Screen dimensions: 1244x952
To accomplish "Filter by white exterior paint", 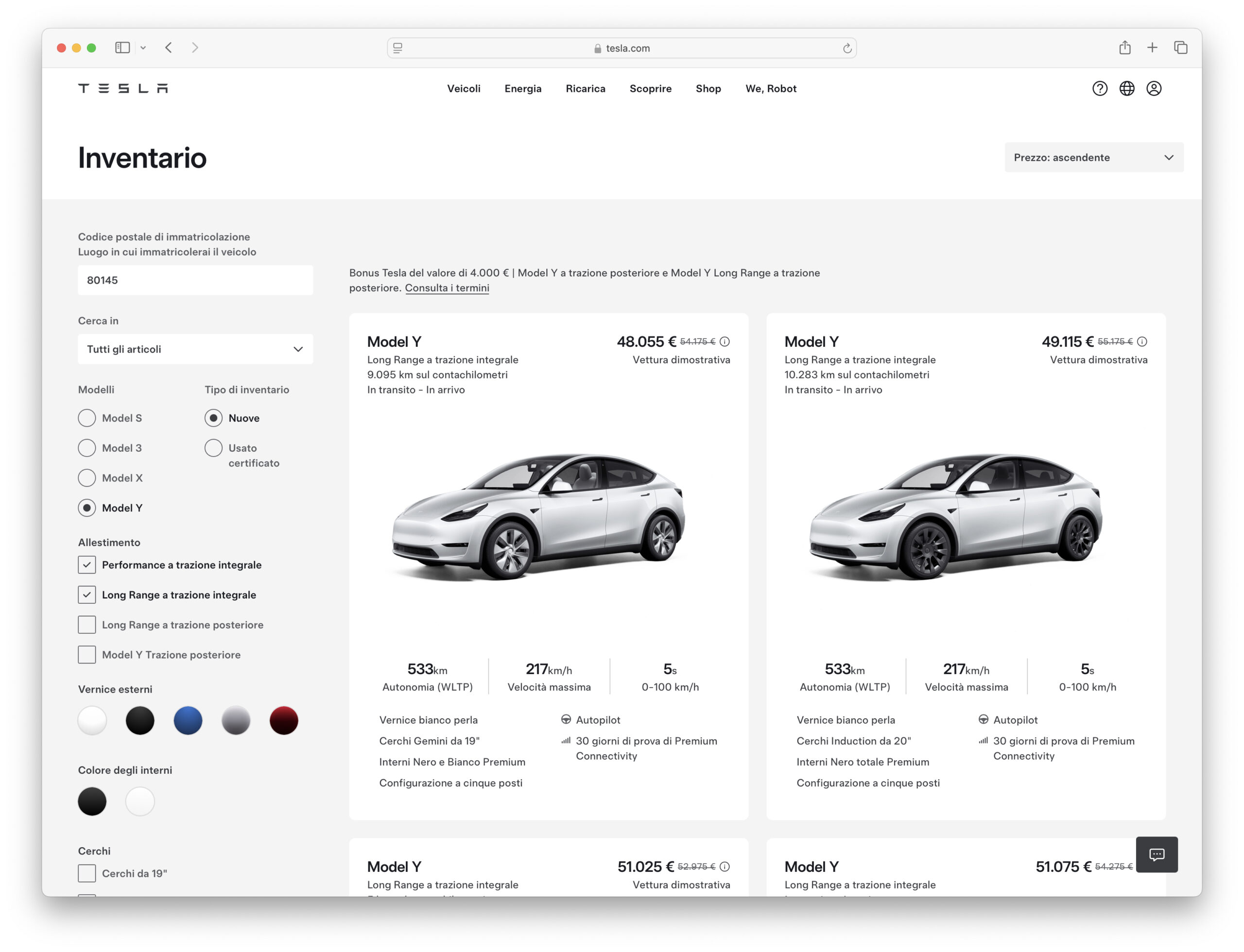I will (x=92, y=720).
